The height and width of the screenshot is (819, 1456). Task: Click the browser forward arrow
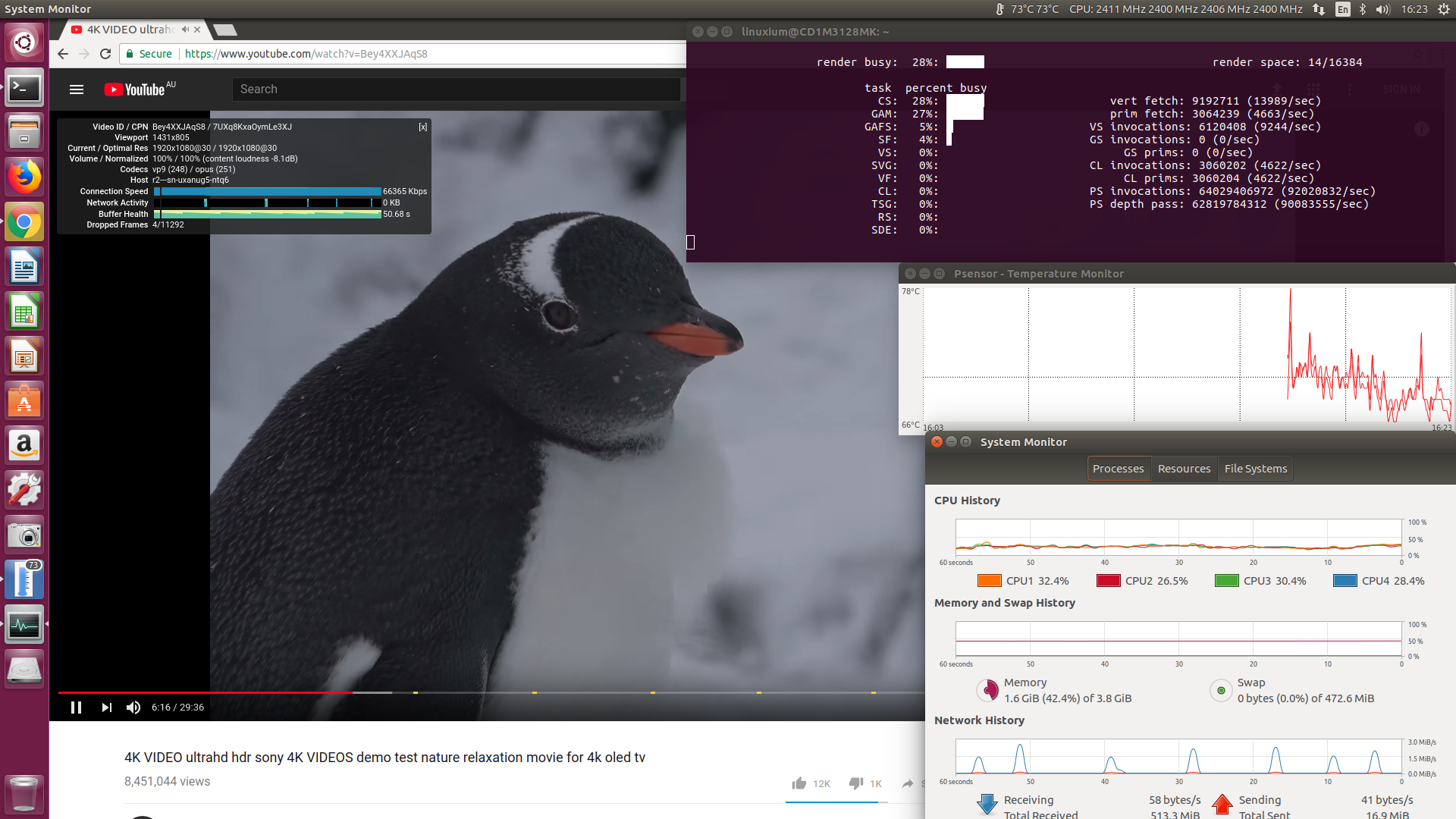click(x=84, y=54)
